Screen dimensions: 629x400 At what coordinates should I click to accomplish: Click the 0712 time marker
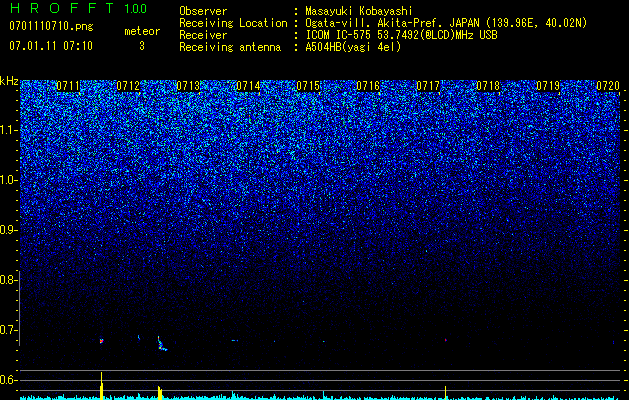point(128,86)
